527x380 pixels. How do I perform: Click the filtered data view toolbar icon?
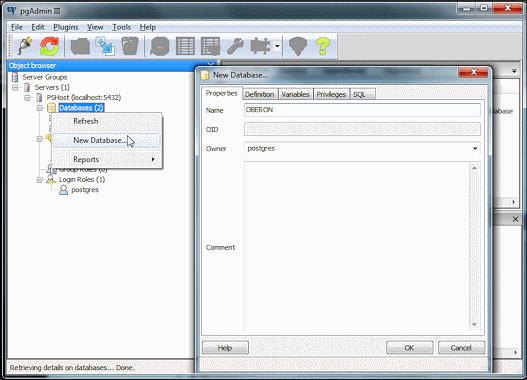point(210,46)
